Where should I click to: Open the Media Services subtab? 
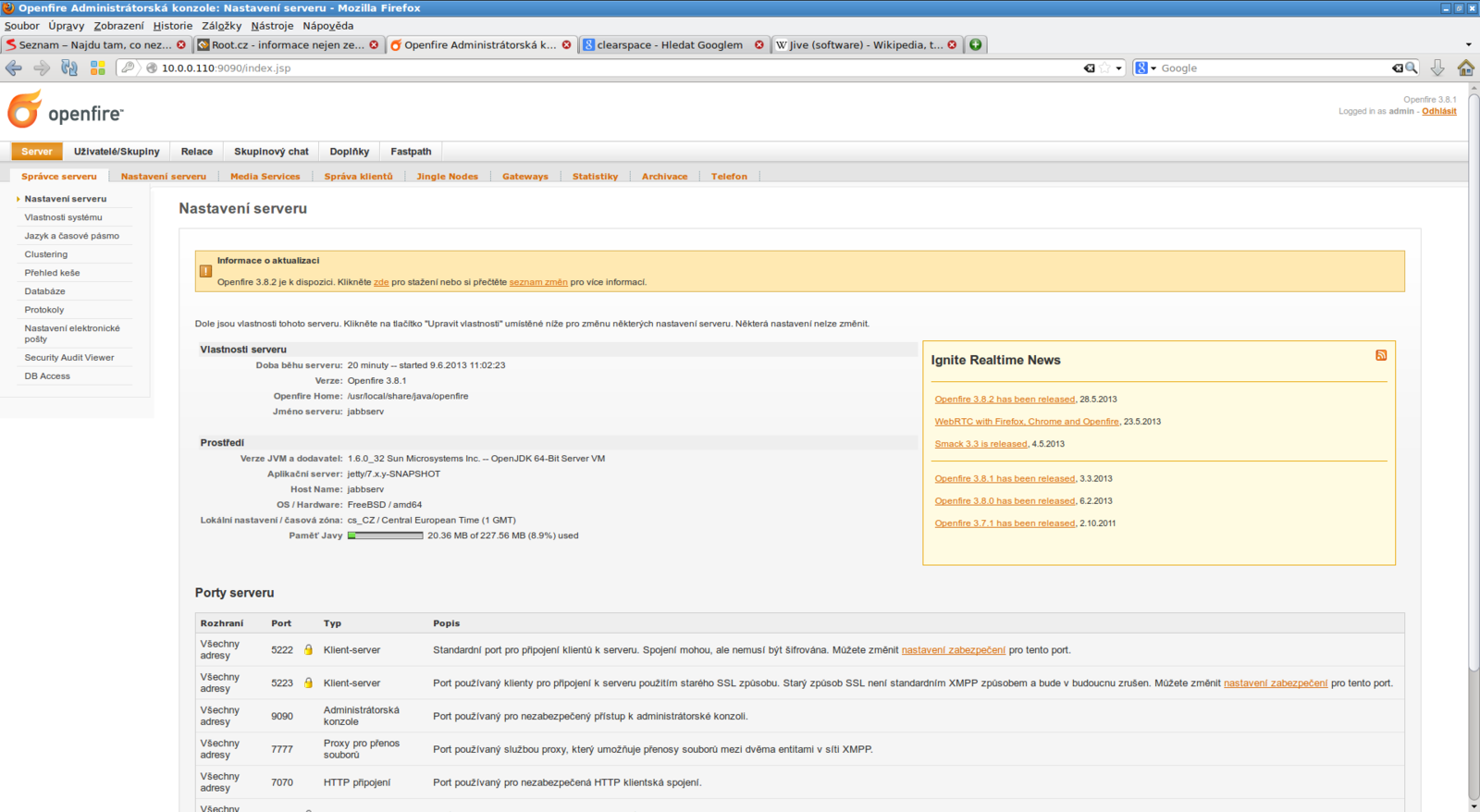point(265,177)
